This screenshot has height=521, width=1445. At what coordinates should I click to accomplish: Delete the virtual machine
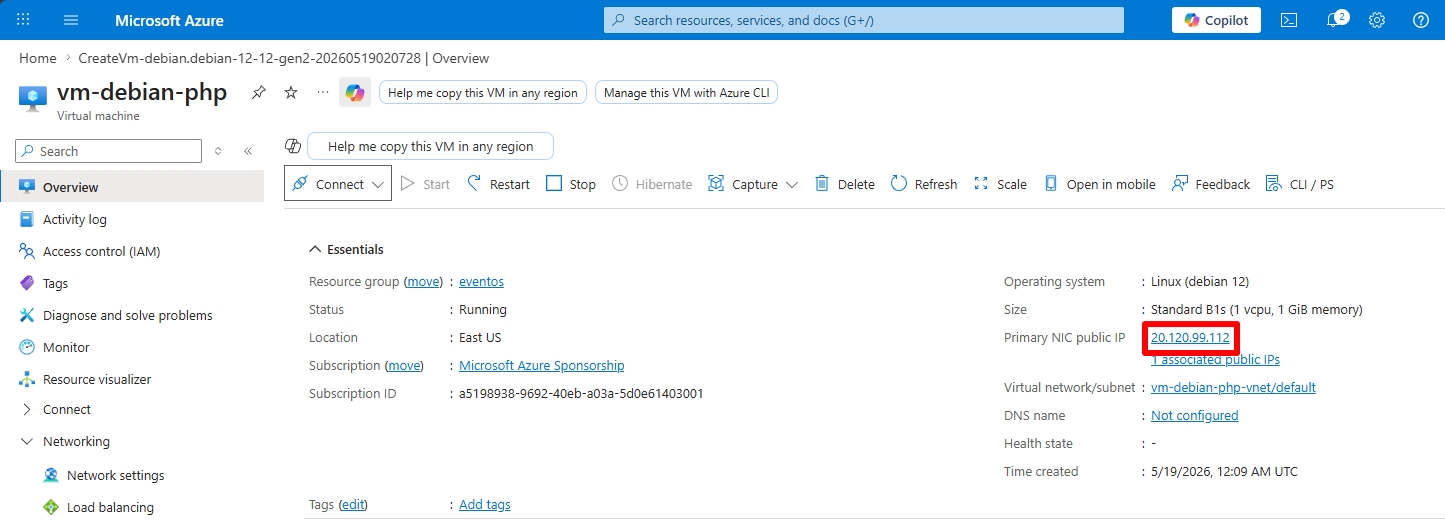(x=845, y=184)
